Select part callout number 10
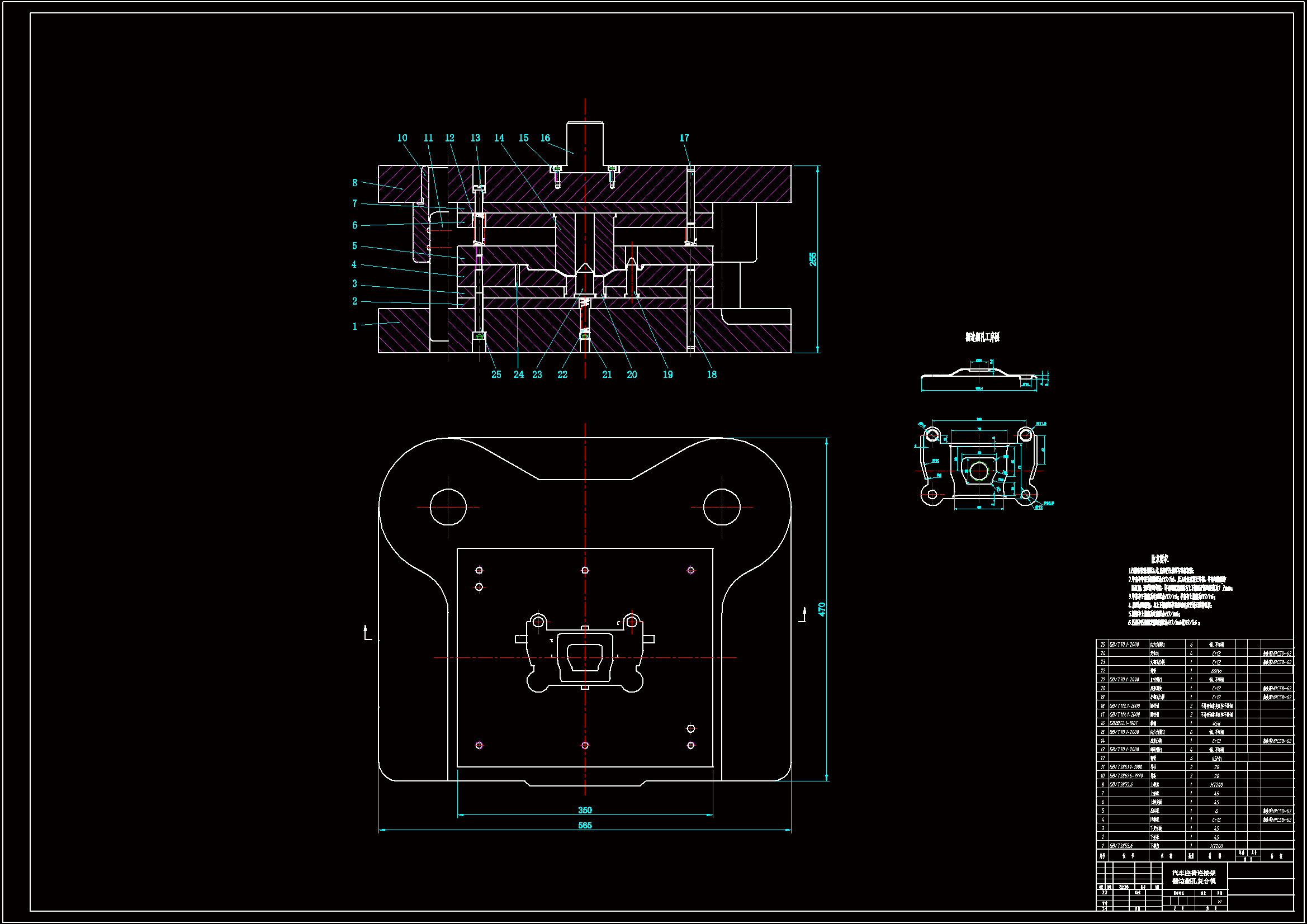This screenshot has height=924, width=1307. click(x=402, y=138)
